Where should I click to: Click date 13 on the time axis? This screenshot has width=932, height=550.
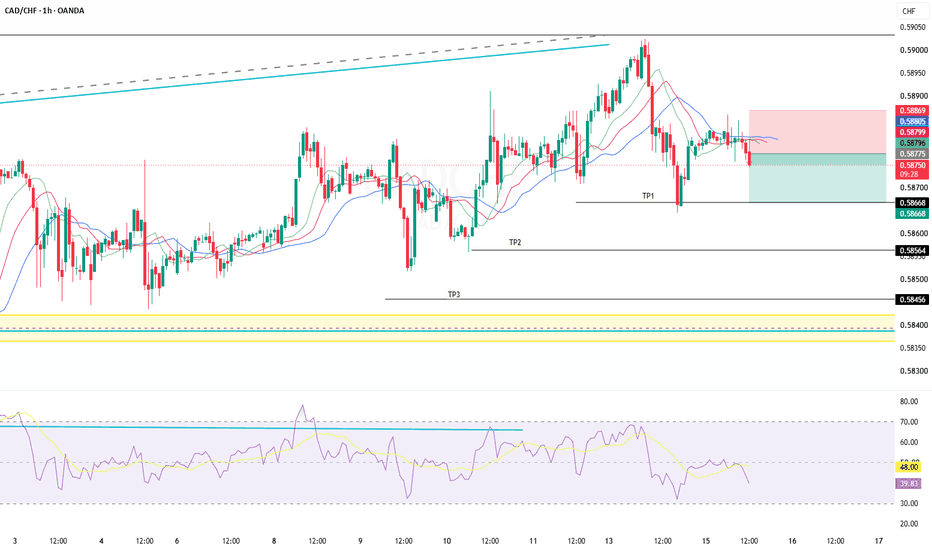[x=609, y=541]
